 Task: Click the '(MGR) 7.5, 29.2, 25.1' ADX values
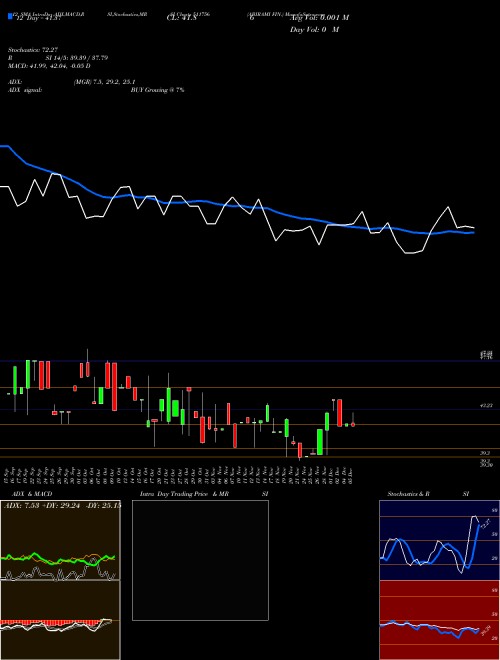point(104,82)
